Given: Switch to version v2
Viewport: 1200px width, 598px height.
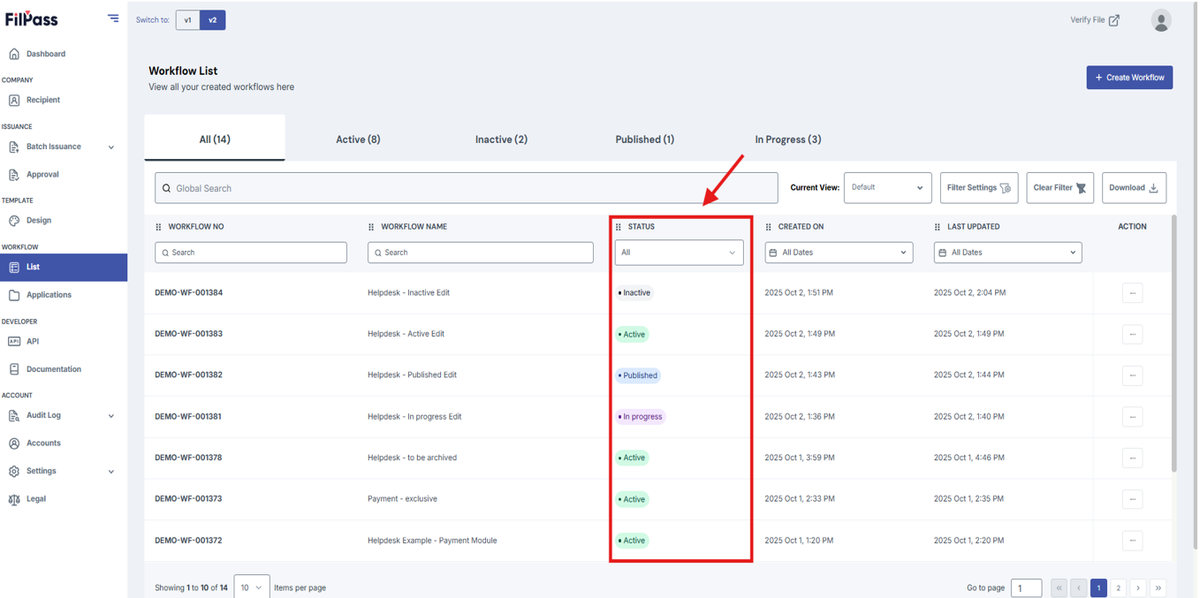Looking at the screenshot, I should [213, 20].
